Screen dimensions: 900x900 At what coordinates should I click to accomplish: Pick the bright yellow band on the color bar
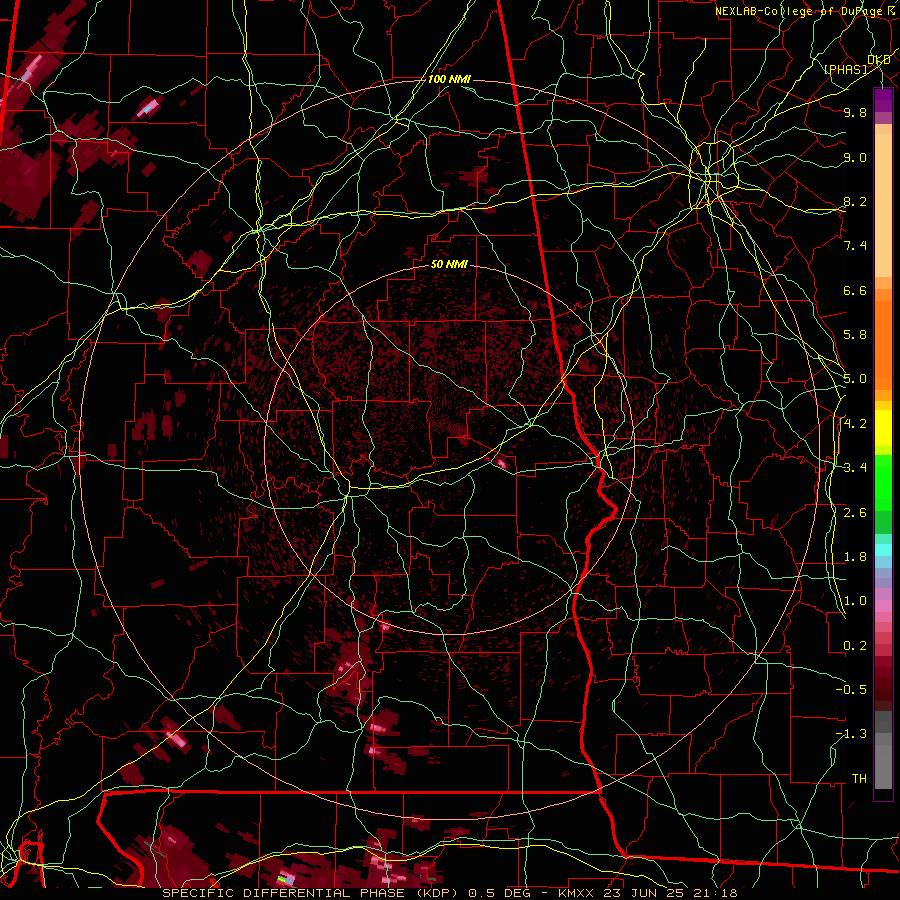[883, 428]
